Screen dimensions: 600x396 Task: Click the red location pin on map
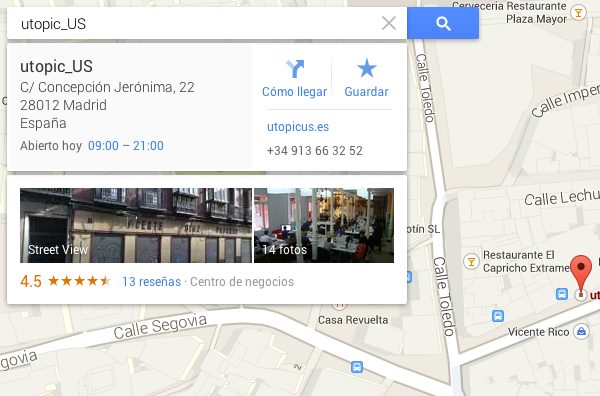tap(581, 274)
